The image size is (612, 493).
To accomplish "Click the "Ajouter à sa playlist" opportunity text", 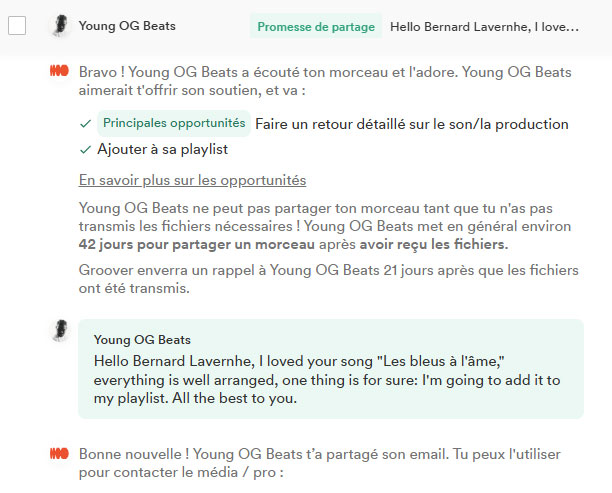I will [163, 149].
